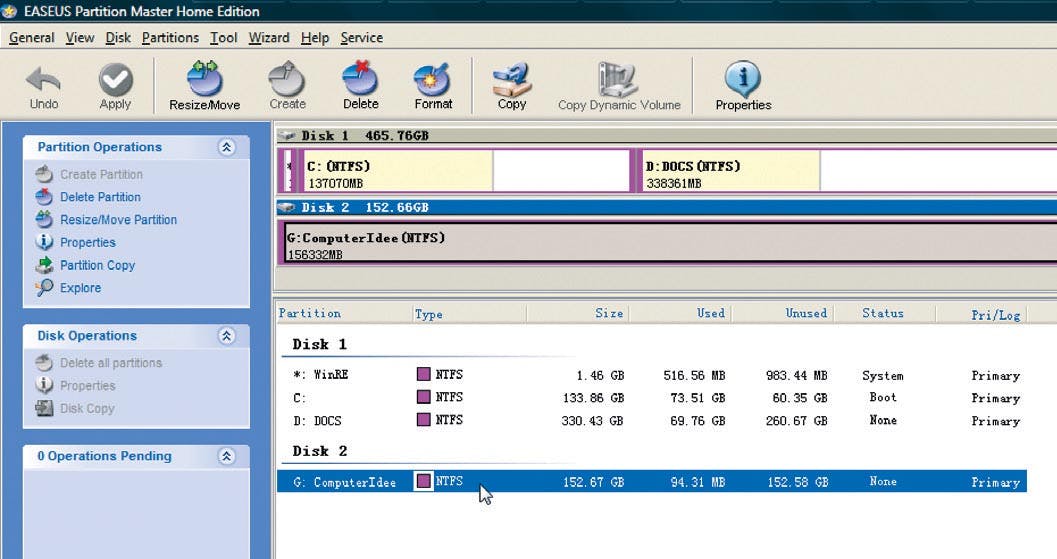
Task: Open Properties from the toolbar
Action: tap(743, 79)
